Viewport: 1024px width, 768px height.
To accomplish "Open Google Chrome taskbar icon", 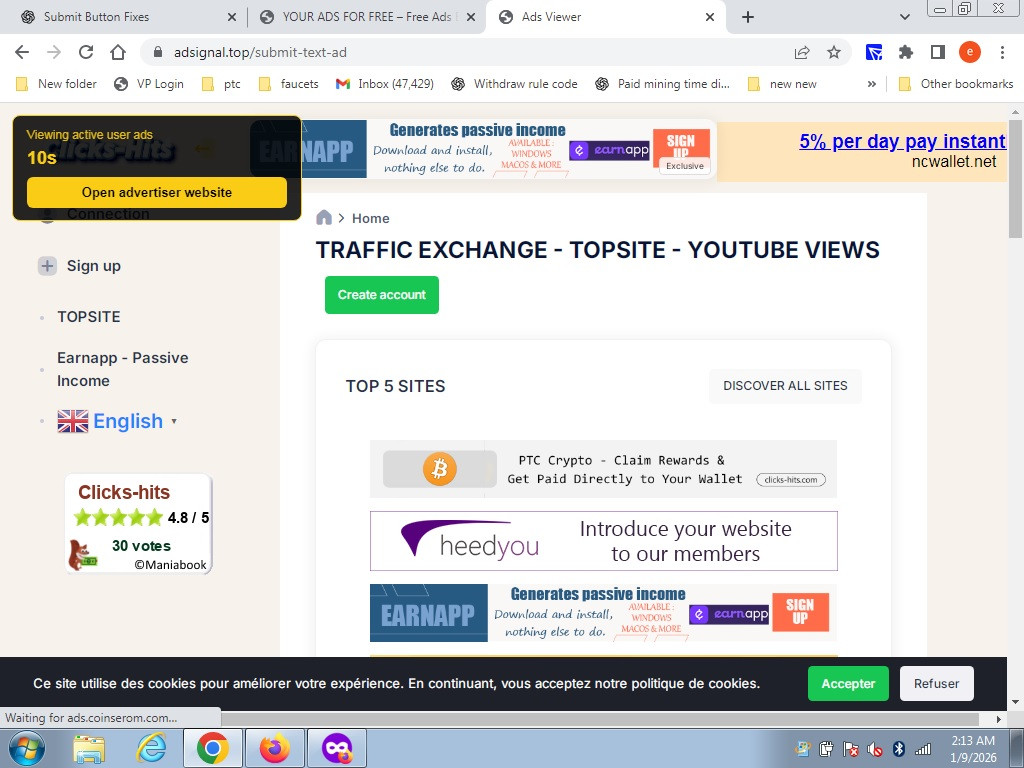I will pos(212,748).
